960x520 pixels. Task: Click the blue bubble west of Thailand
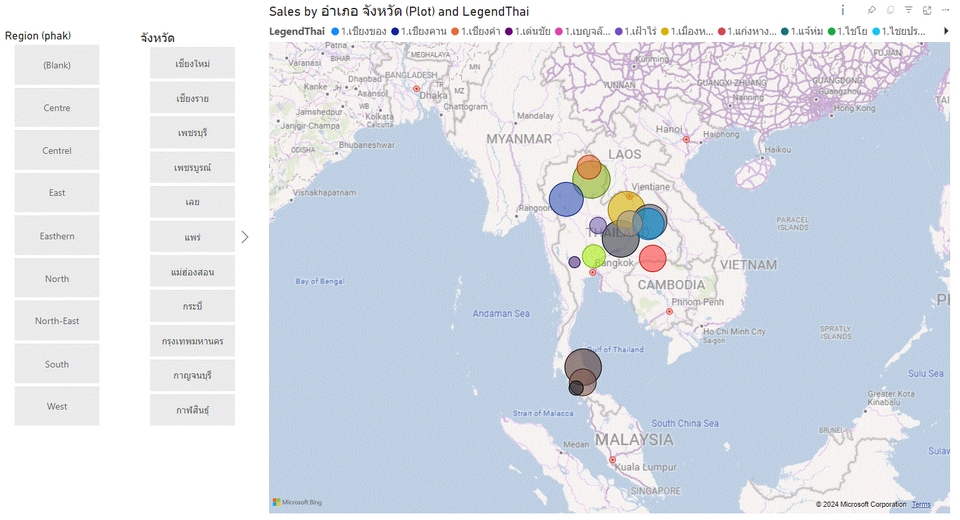[x=564, y=200]
